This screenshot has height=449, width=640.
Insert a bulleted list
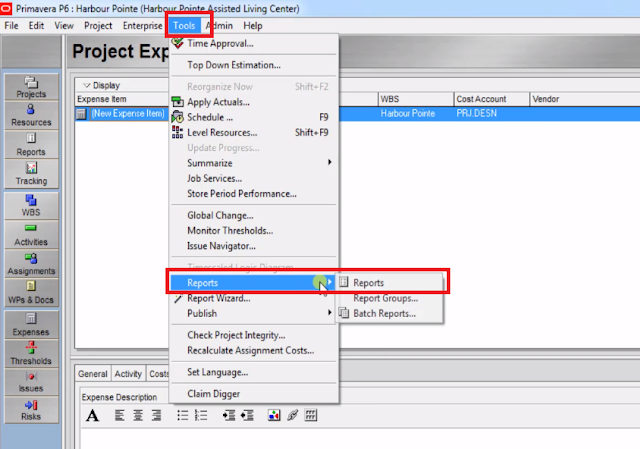click(182, 416)
